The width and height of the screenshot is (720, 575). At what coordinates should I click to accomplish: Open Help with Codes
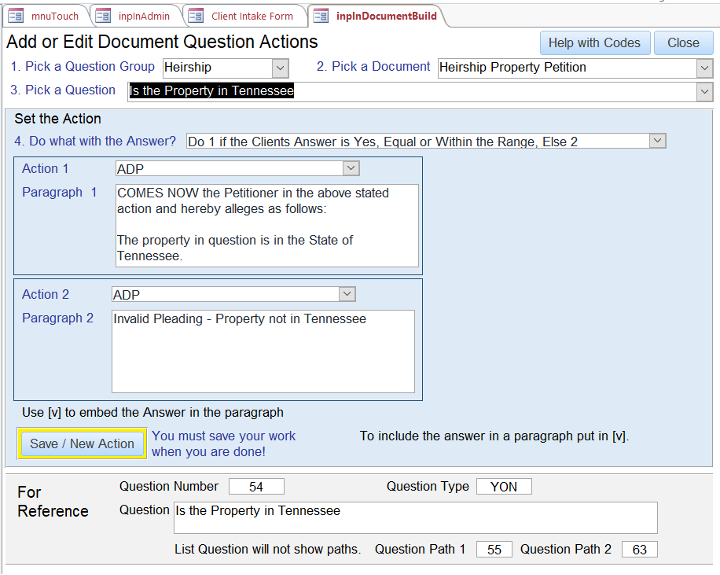point(594,43)
